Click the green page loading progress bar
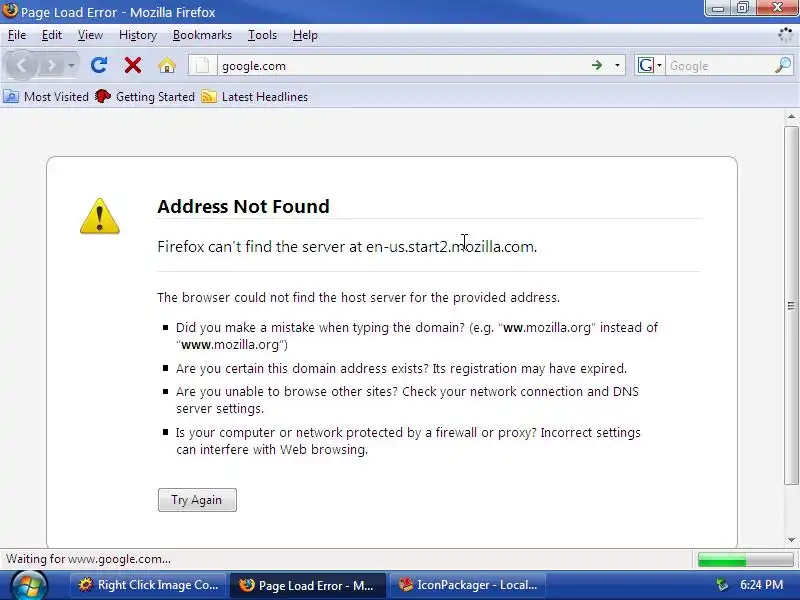800x600 pixels. pos(745,560)
